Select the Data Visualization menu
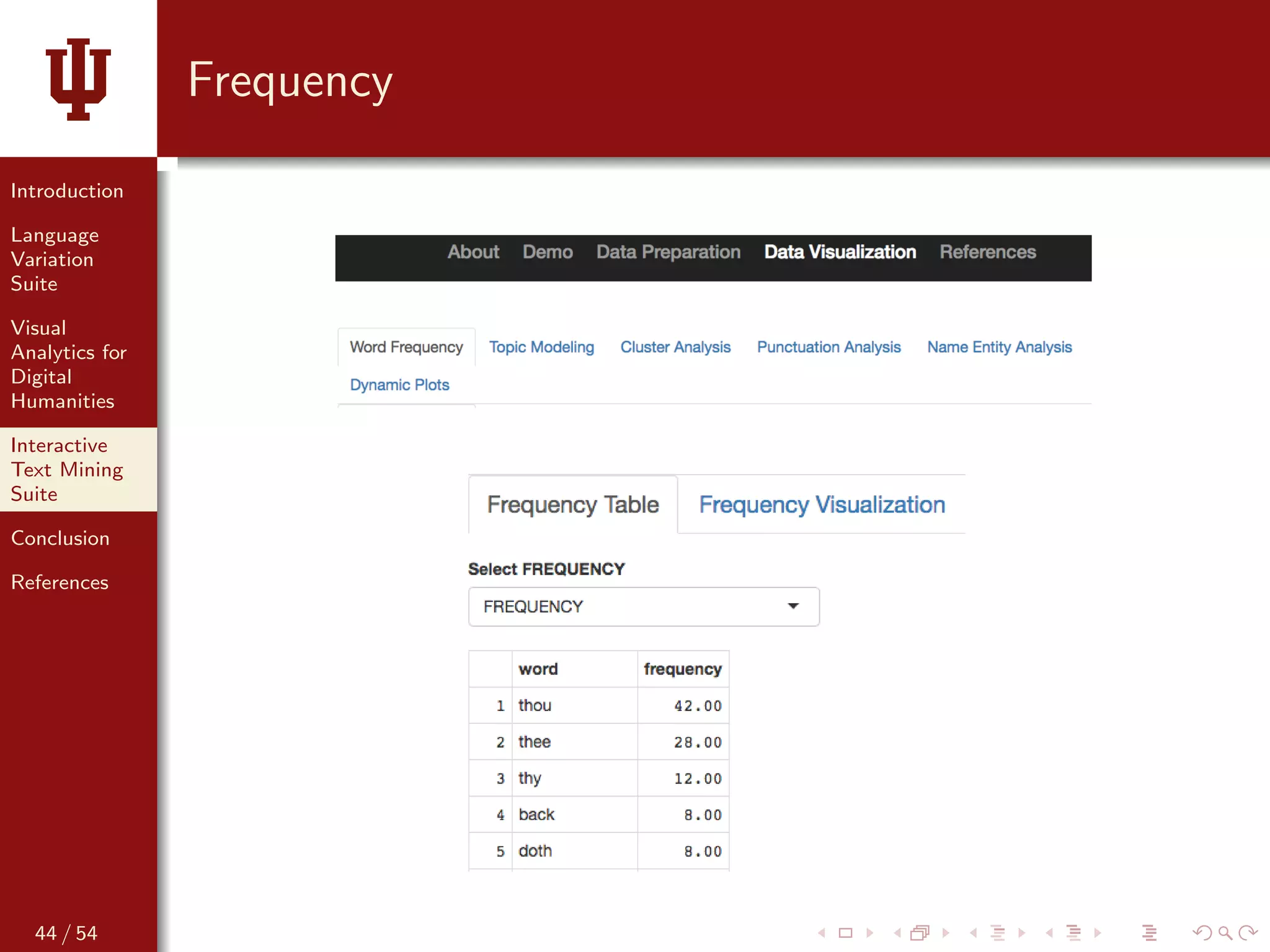 840,252
